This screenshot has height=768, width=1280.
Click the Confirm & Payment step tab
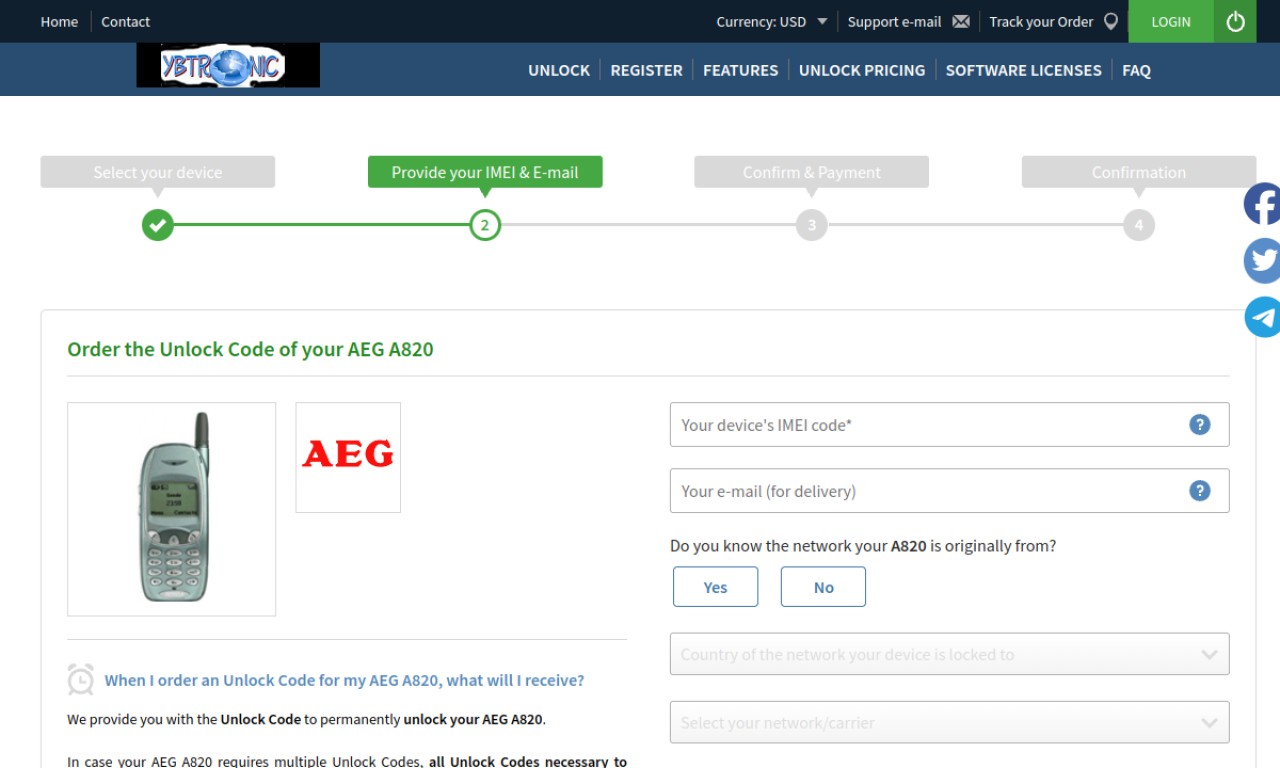pyautogui.click(x=812, y=172)
